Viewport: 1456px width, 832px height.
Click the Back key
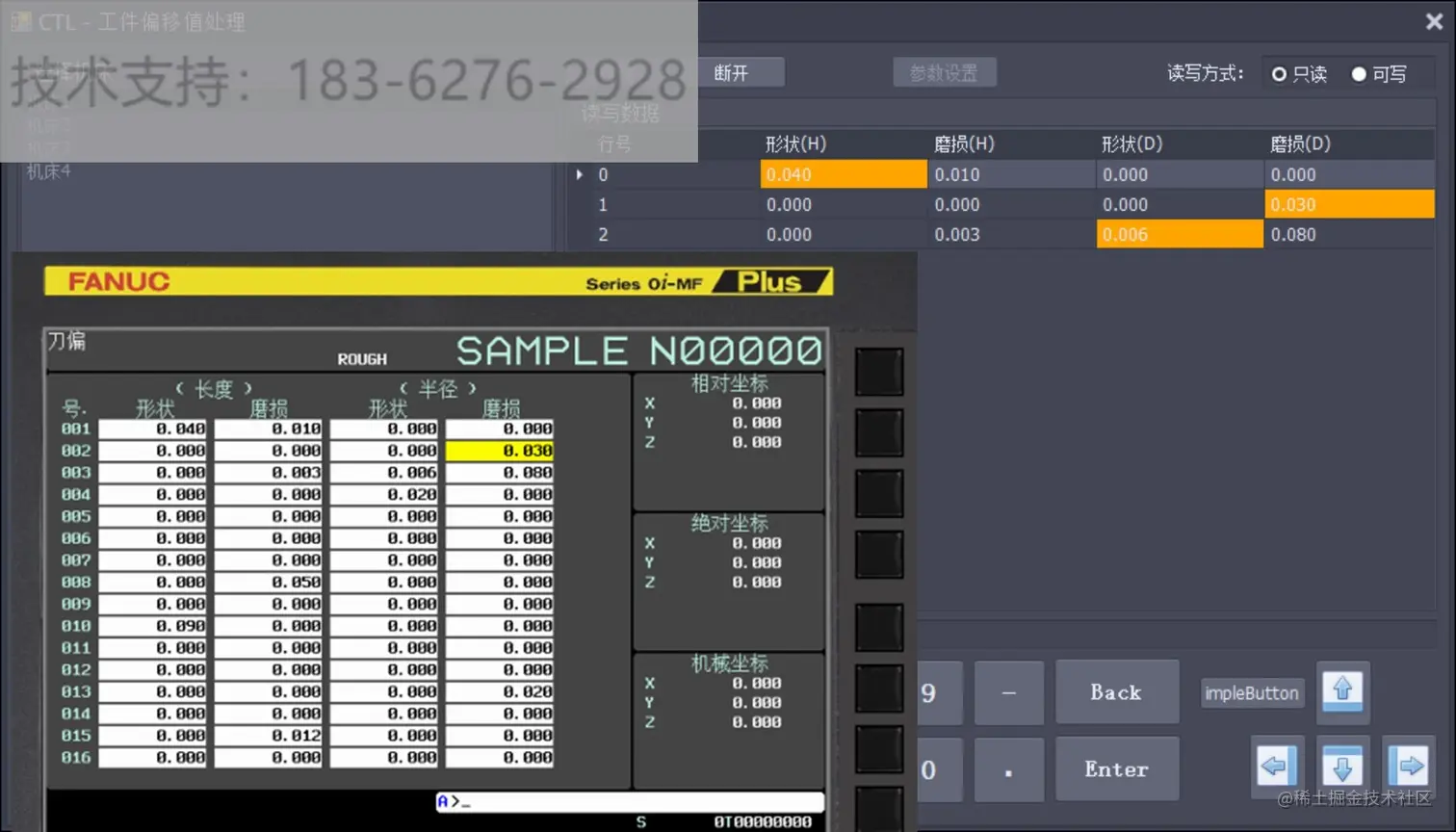(1117, 692)
